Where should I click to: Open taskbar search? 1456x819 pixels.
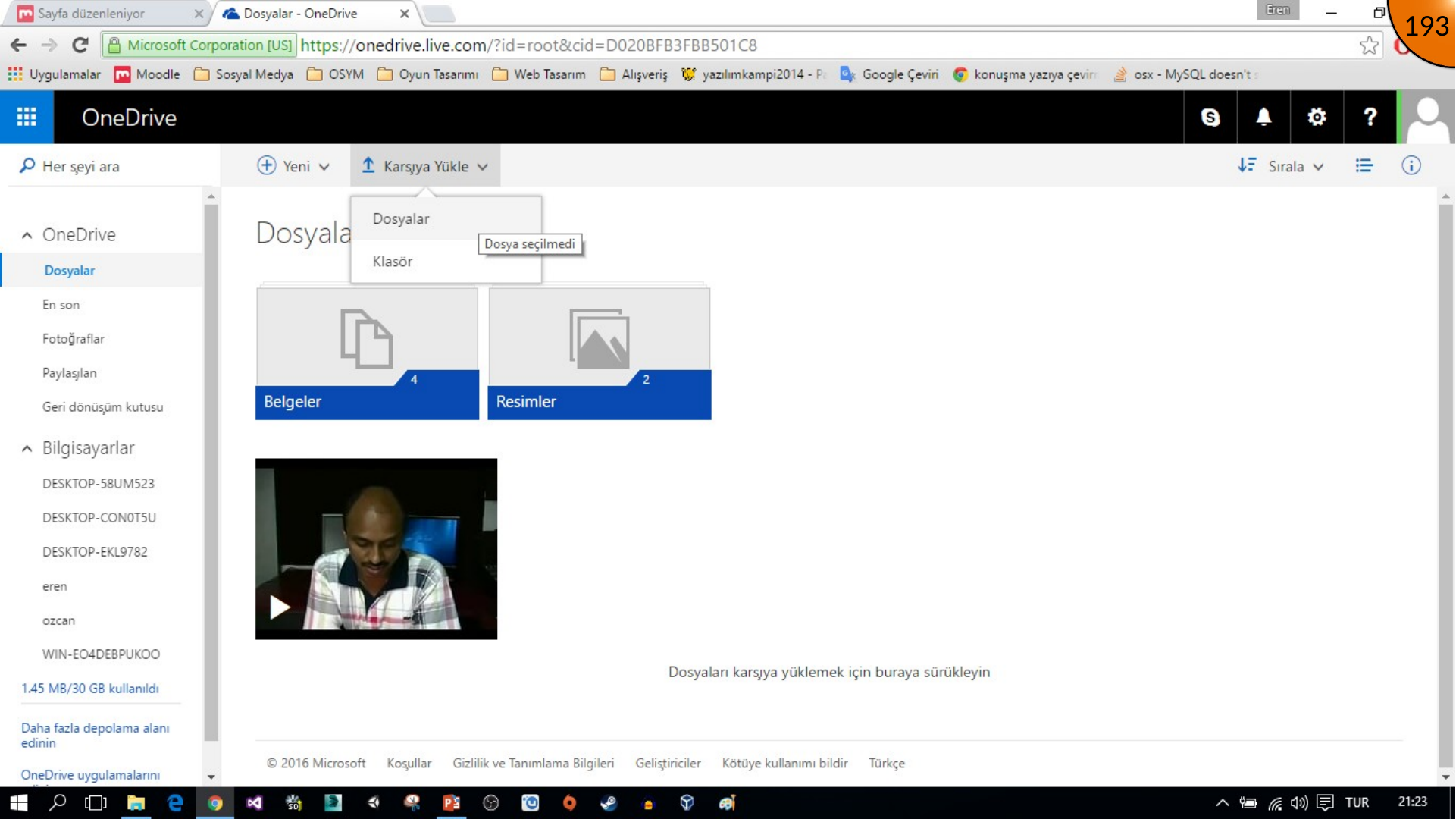click(x=58, y=802)
